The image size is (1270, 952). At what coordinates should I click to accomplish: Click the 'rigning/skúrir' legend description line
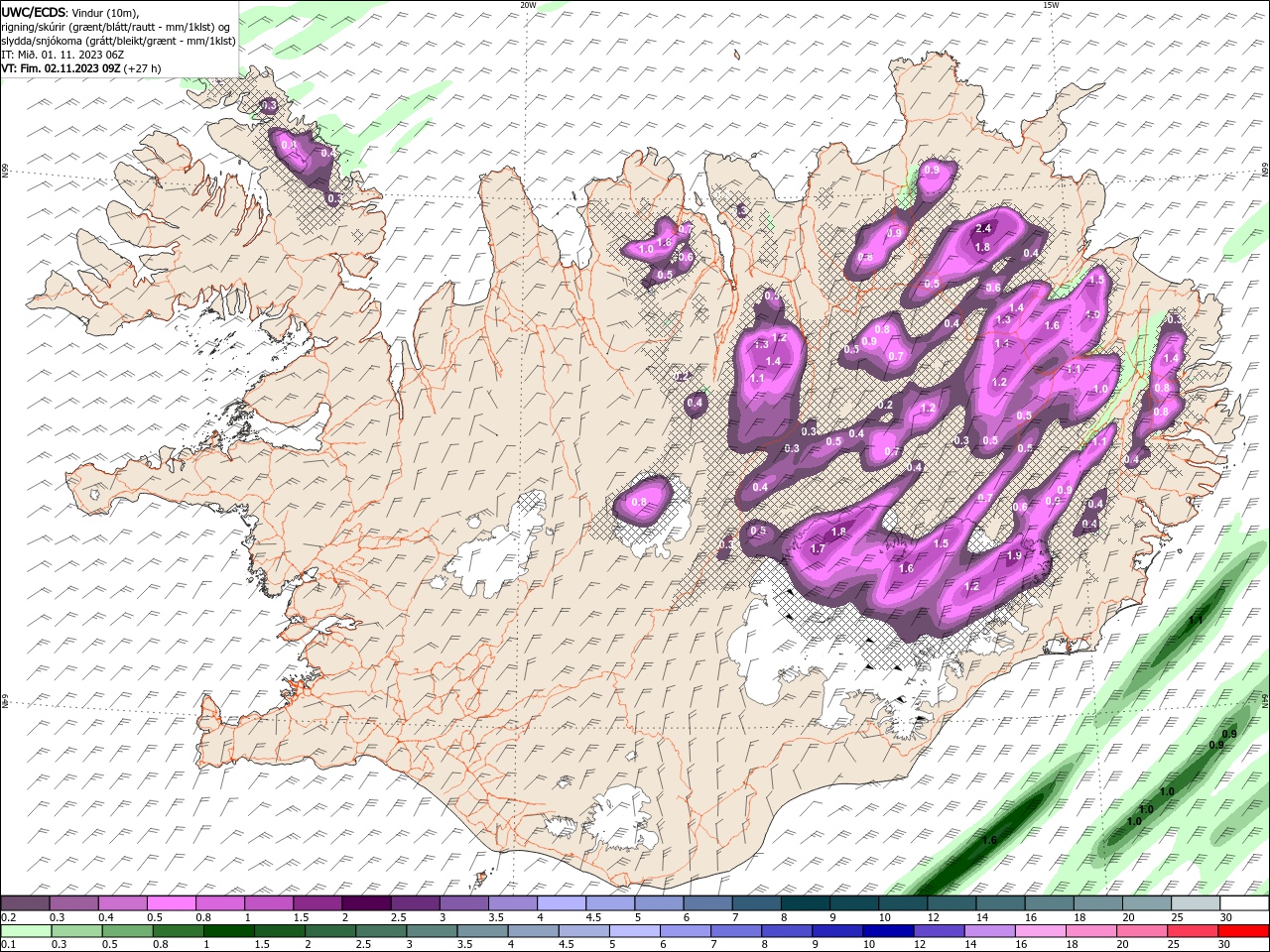click(117, 27)
